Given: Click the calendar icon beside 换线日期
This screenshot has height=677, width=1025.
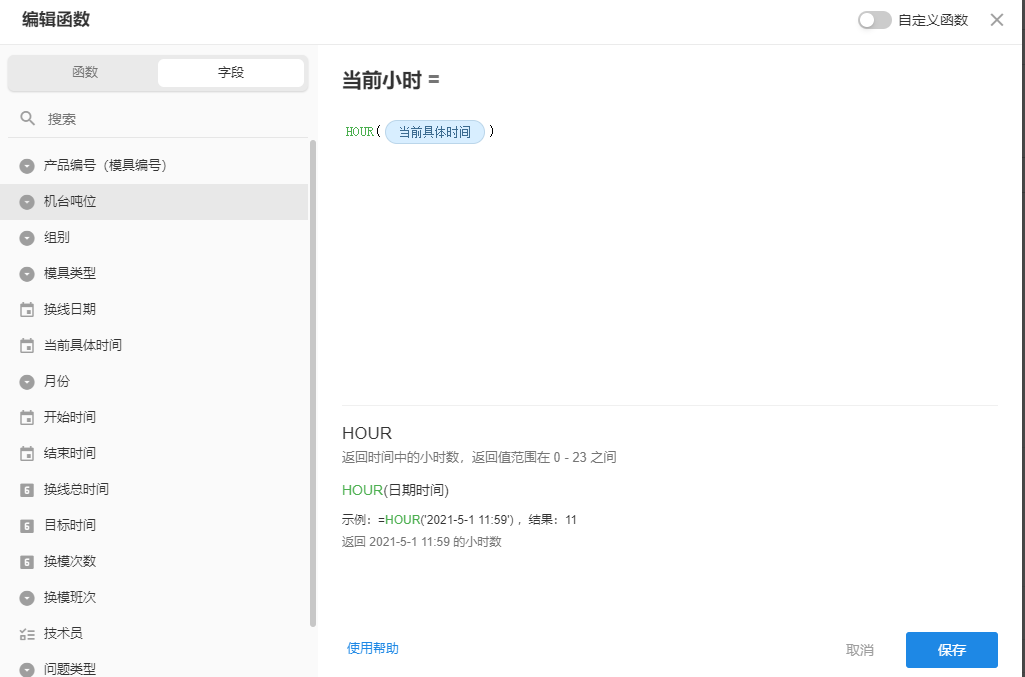Looking at the screenshot, I should click(x=27, y=310).
